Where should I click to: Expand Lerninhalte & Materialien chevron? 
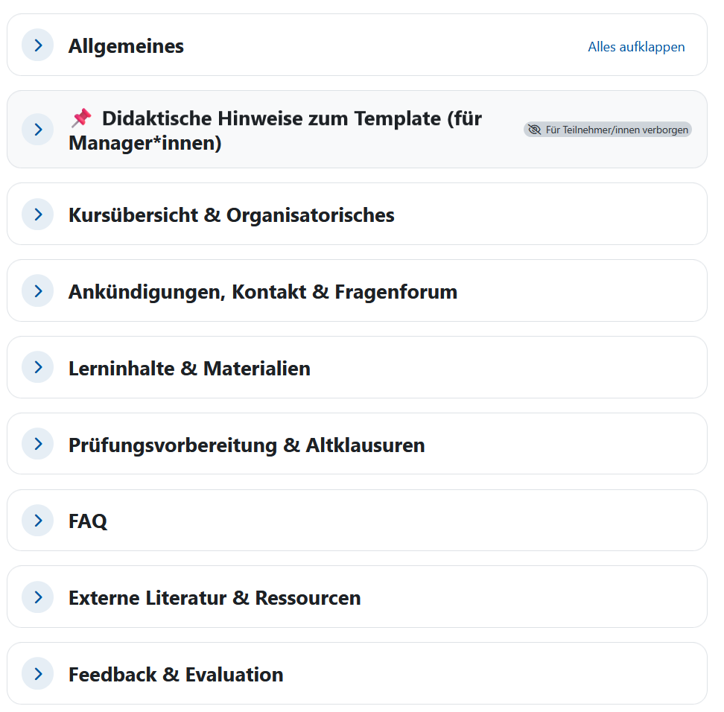point(37,368)
